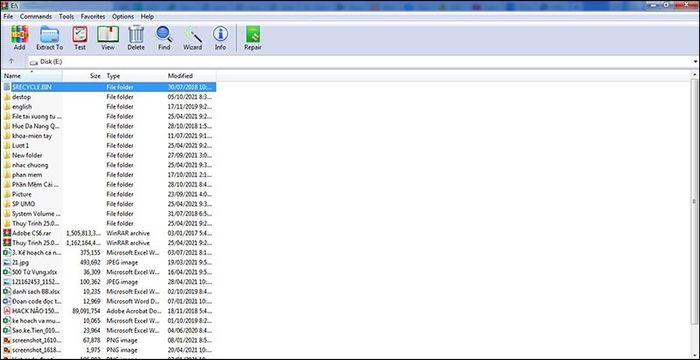
Task: Click the vertical scrollbar of file list
Action: [695, 201]
